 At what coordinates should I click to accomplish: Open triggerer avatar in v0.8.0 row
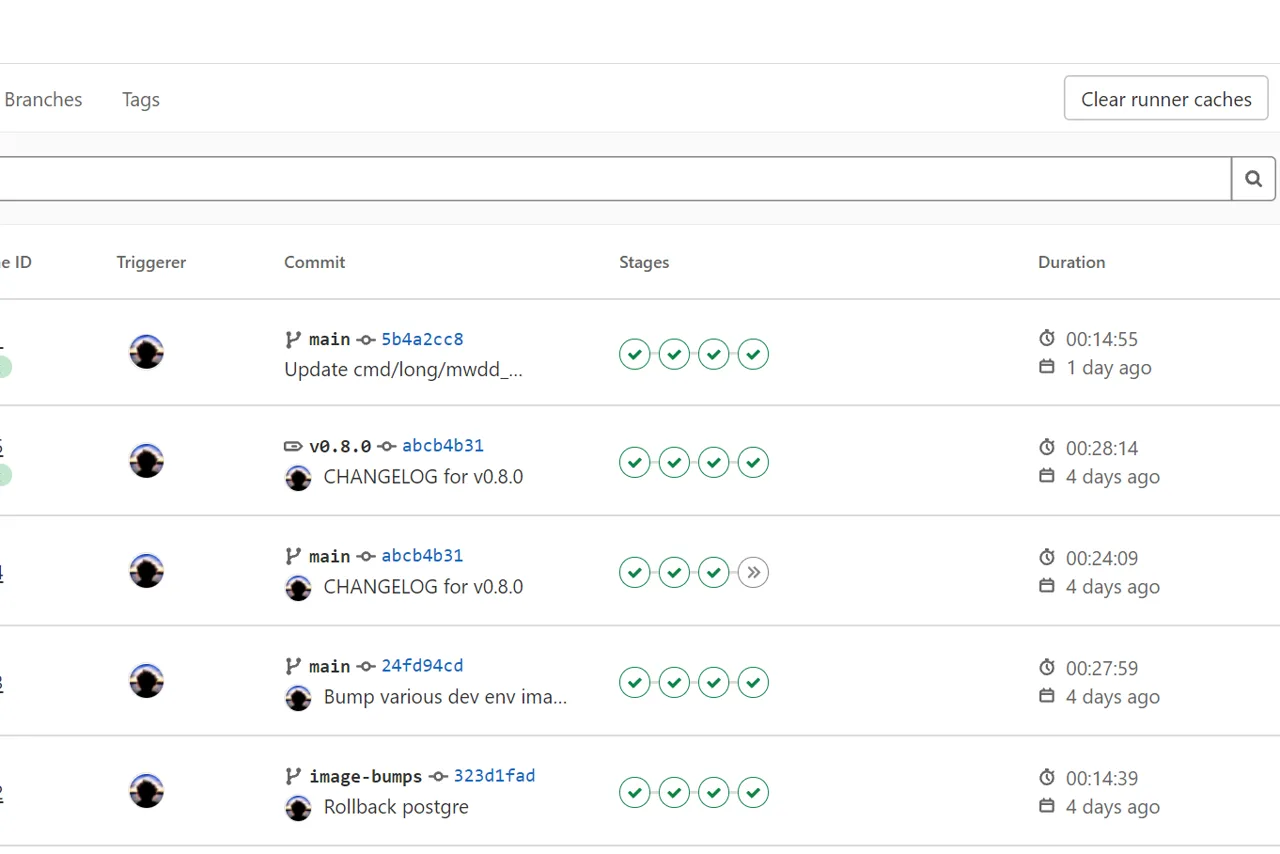147,461
